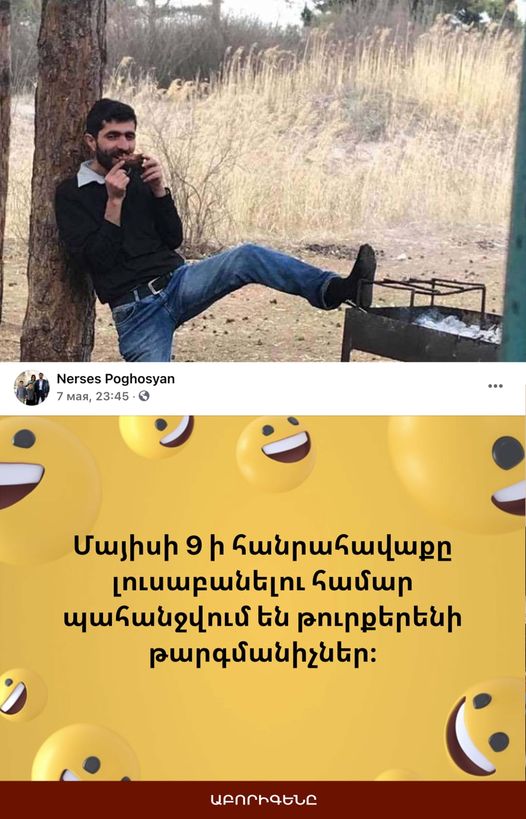Click the small tilted emoji at lower left edge

21,695
